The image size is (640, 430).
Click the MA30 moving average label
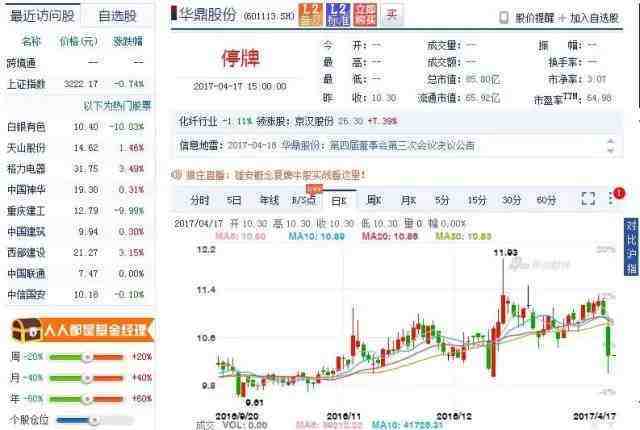coord(463,236)
